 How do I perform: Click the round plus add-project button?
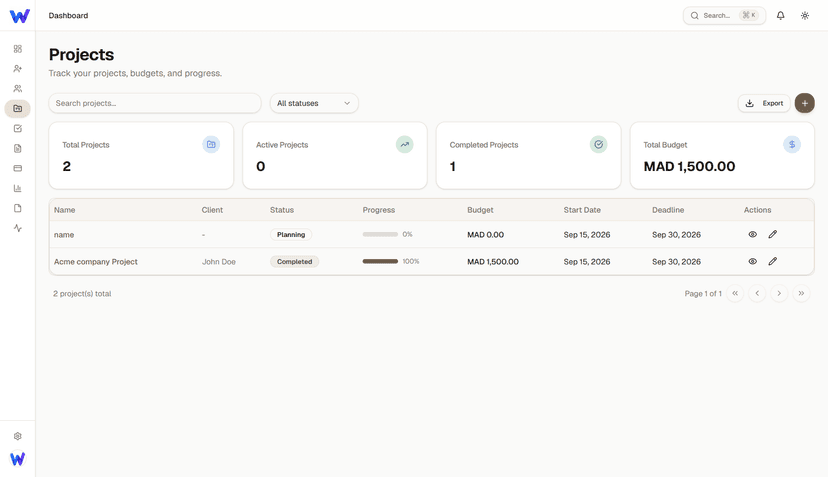(805, 103)
